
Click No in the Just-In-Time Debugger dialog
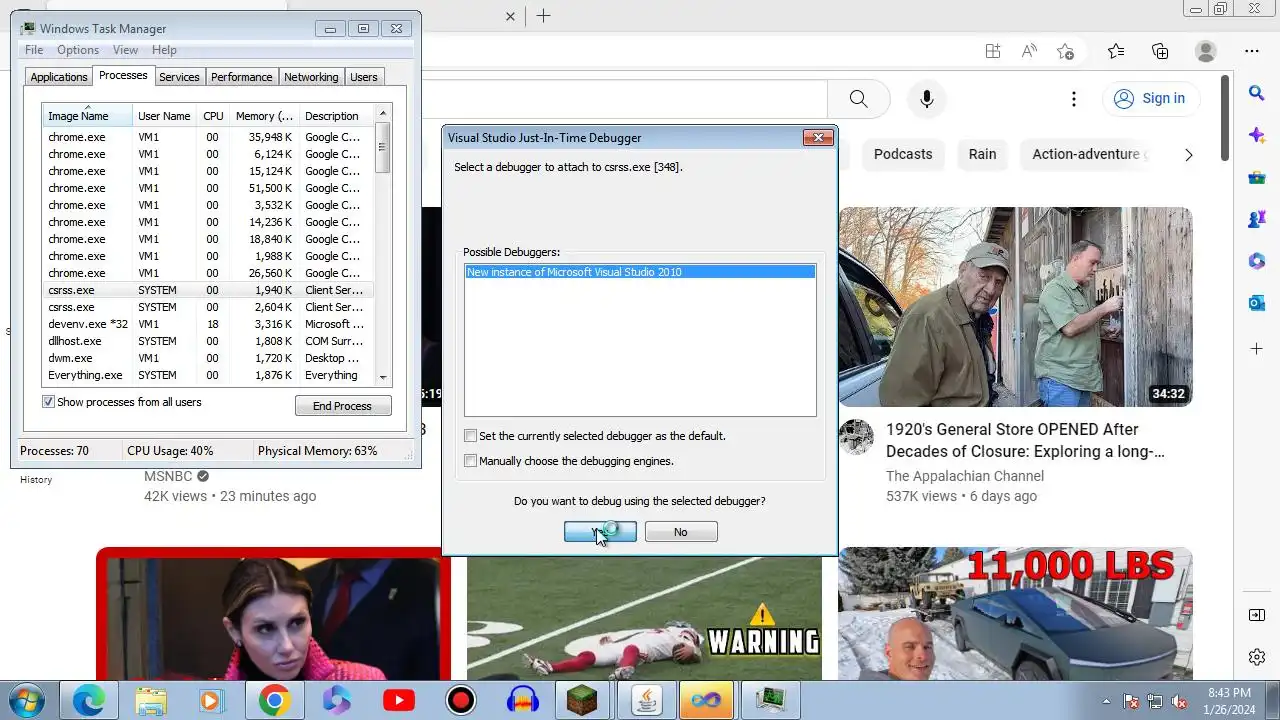point(681,532)
